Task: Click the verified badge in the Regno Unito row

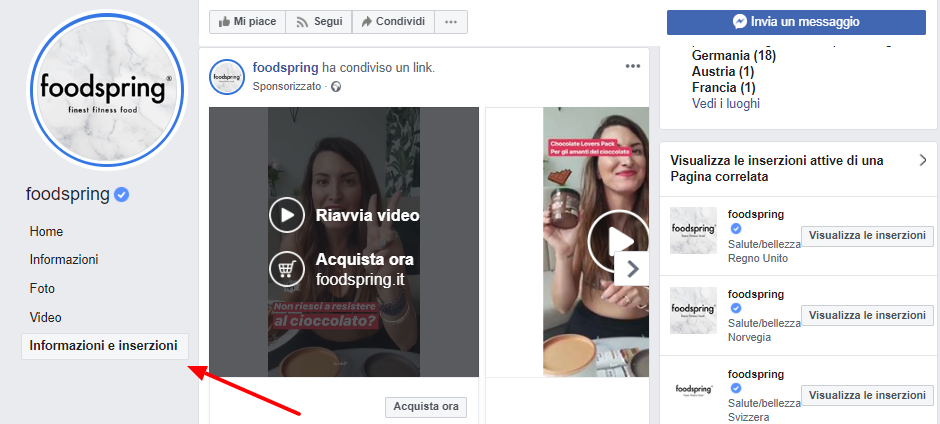Action: tap(736, 228)
